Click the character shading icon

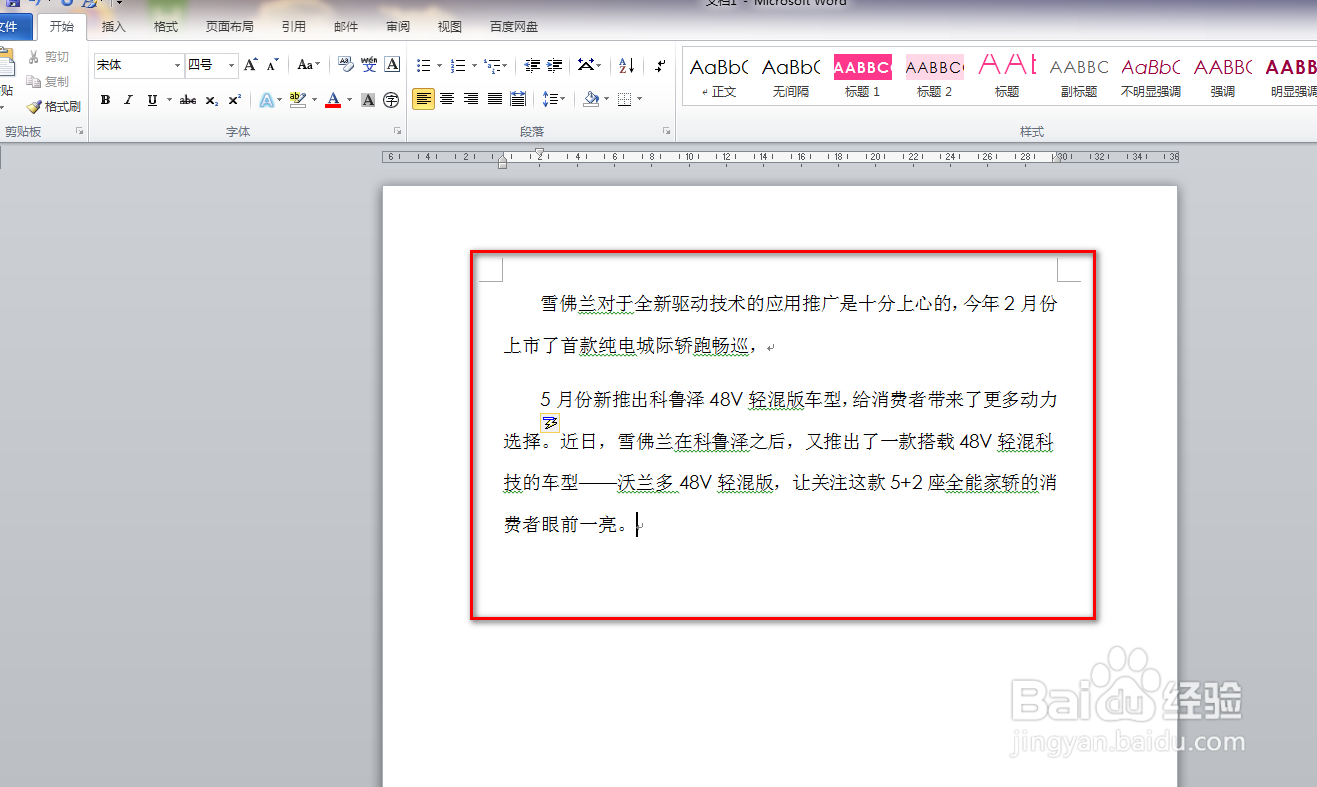click(368, 100)
